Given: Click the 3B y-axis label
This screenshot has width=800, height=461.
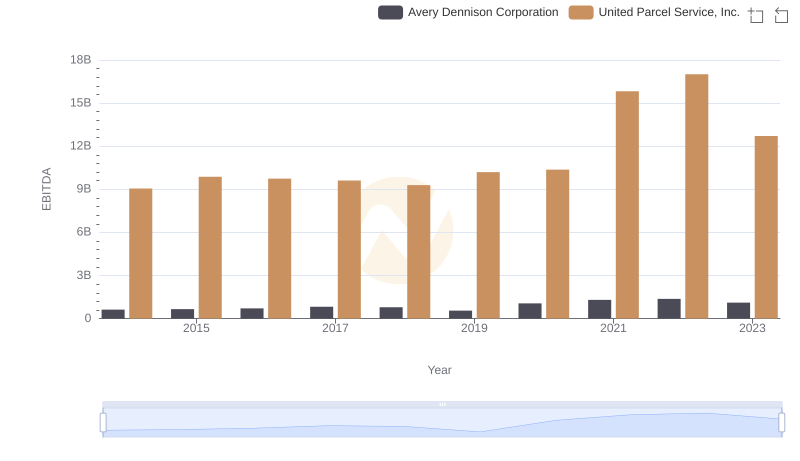Looking at the screenshot, I should pyautogui.click(x=84, y=275).
